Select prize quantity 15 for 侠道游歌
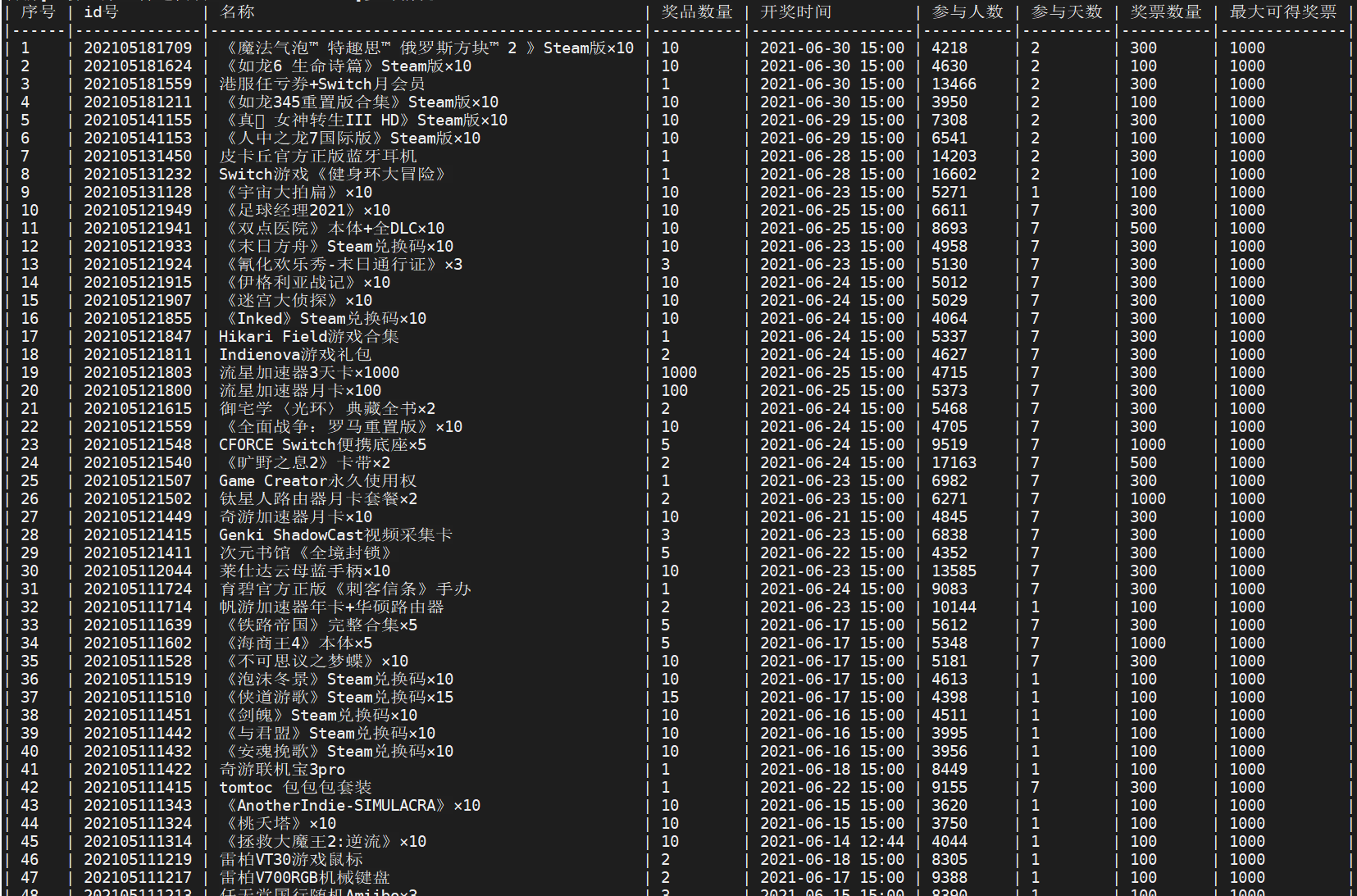 (670, 698)
